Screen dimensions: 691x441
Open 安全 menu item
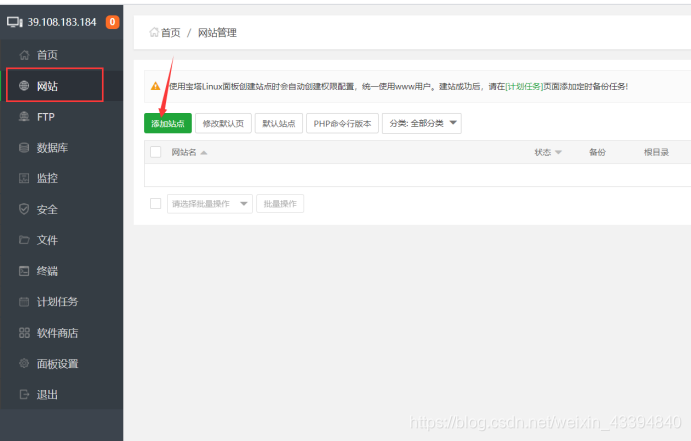(x=62, y=209)
